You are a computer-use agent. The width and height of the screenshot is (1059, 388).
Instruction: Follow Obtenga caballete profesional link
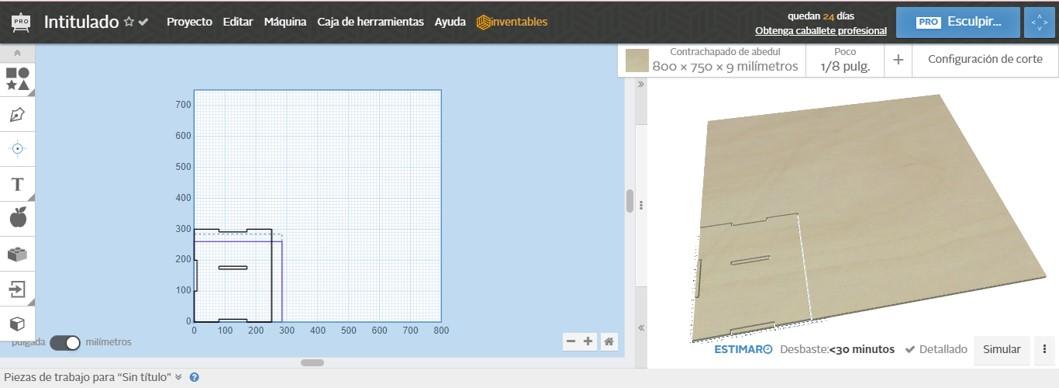(x=821, y=31)
